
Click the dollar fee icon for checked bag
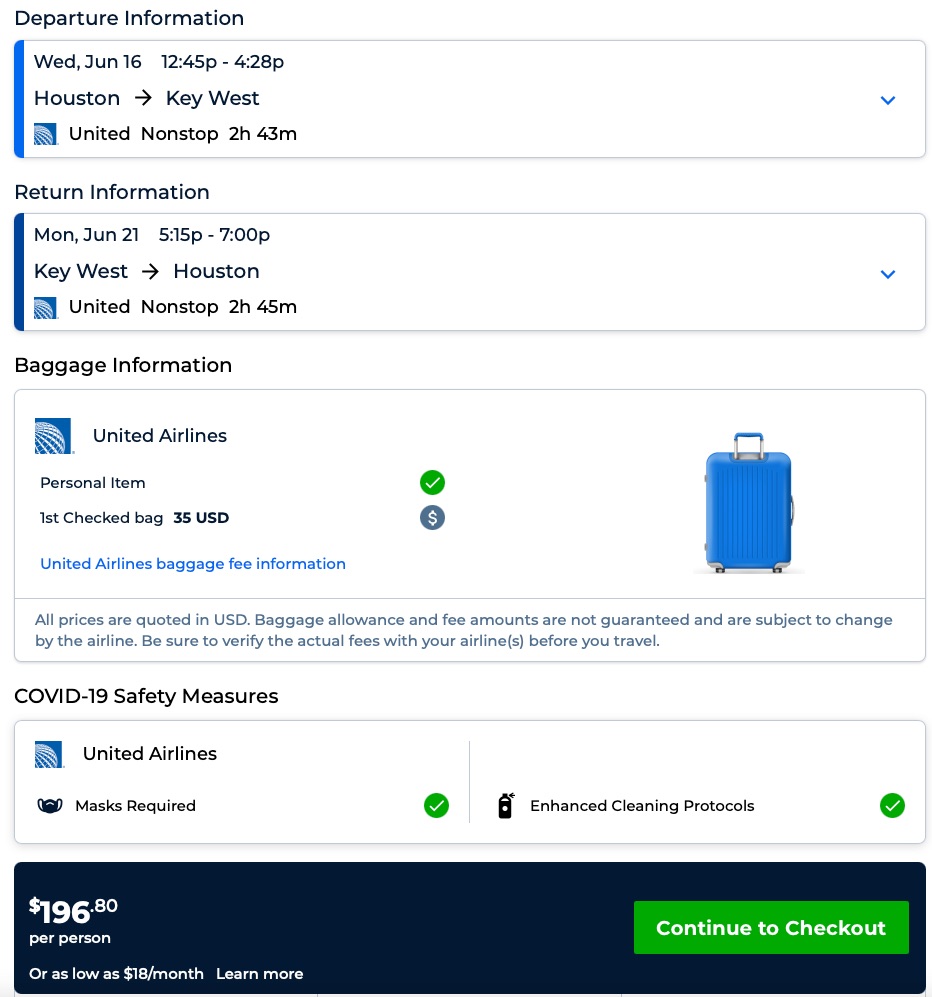pyautogui.click(x=432, y=518)
